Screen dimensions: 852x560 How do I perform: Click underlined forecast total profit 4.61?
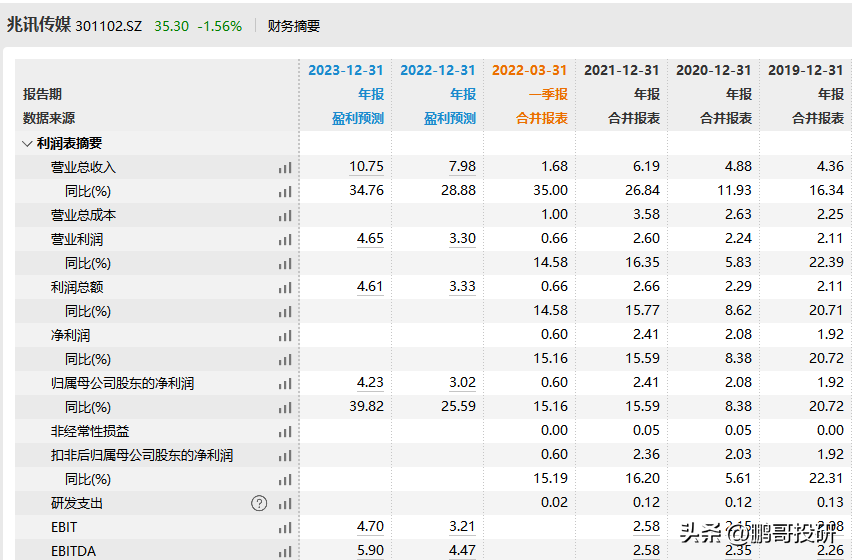370,286
